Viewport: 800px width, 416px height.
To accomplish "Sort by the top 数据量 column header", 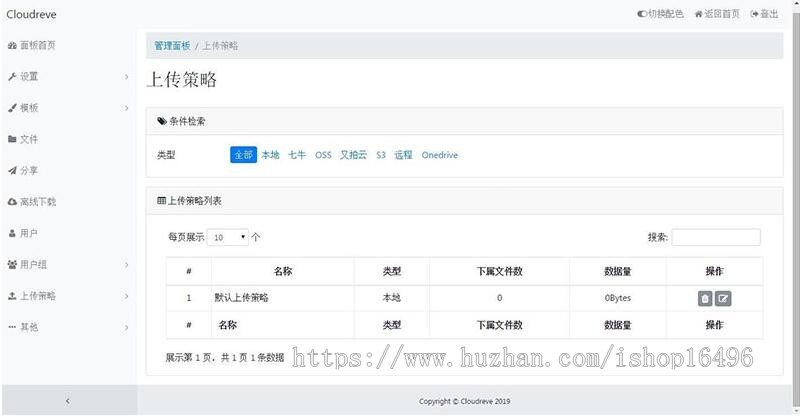I will 618,271.
